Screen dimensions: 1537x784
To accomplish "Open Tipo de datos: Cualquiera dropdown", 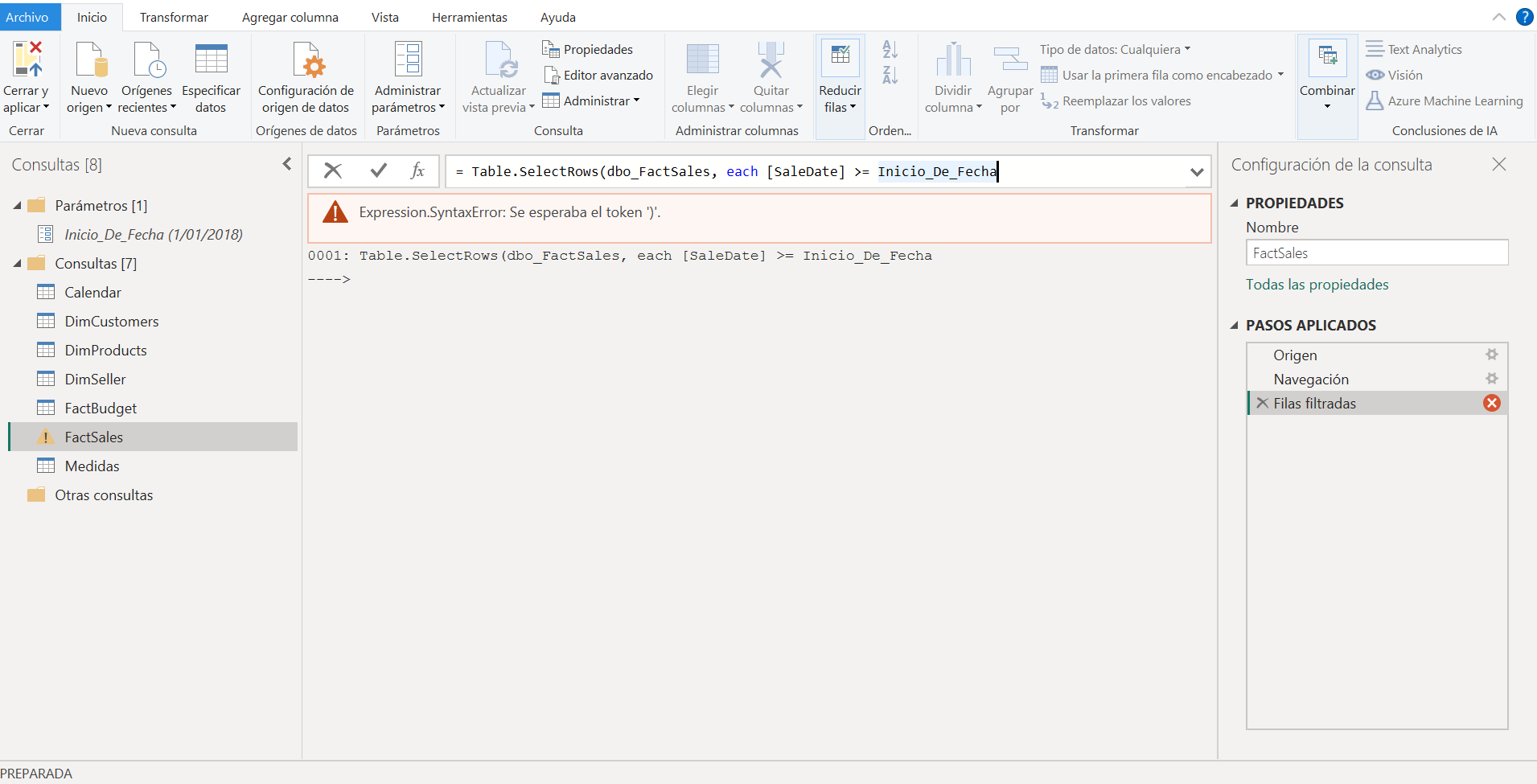I will (1115, 49).
